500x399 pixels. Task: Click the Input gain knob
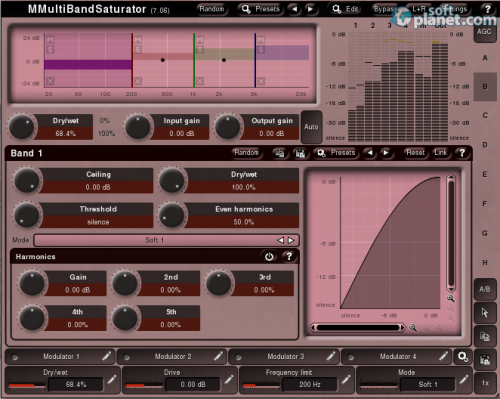[138, 127]
